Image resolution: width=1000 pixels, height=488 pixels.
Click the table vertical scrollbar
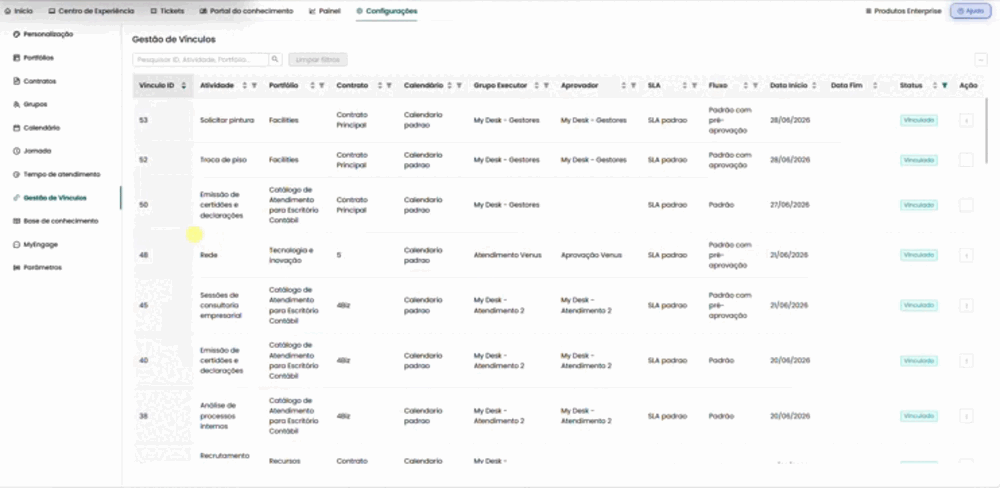click(988, 131)
